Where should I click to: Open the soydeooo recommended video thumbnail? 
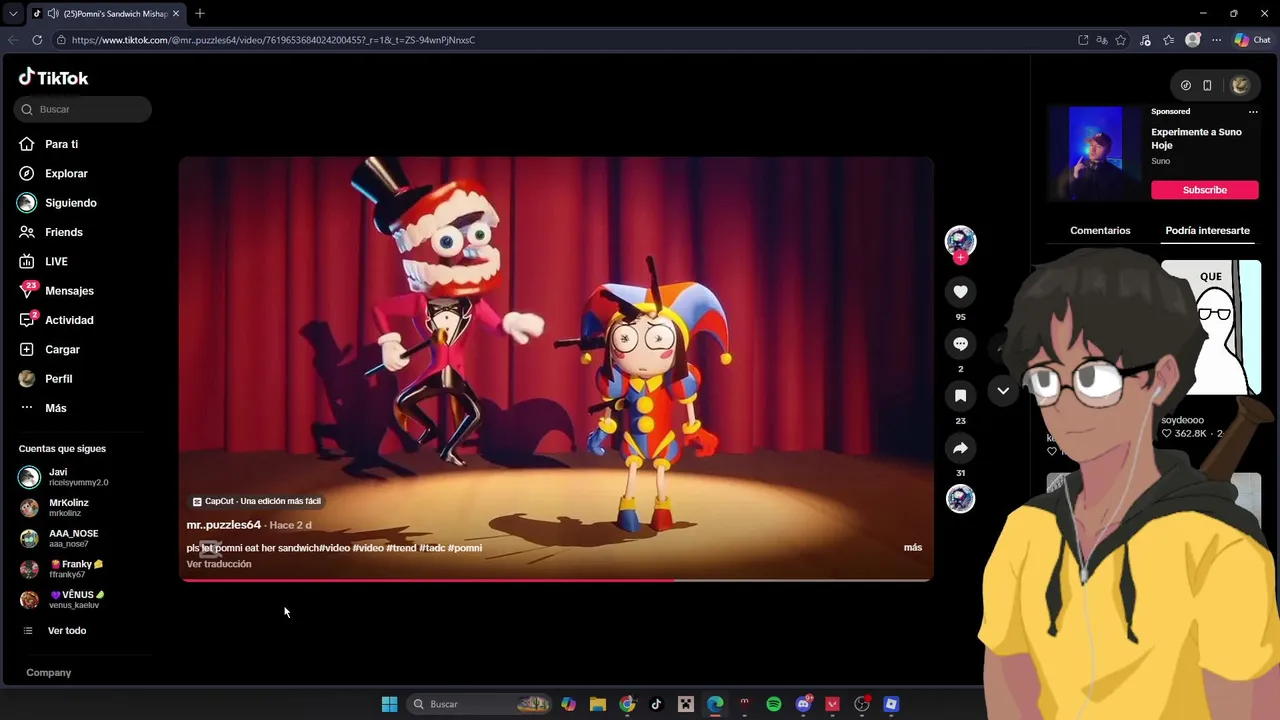pyautogui.click(x=1211, y=328)
